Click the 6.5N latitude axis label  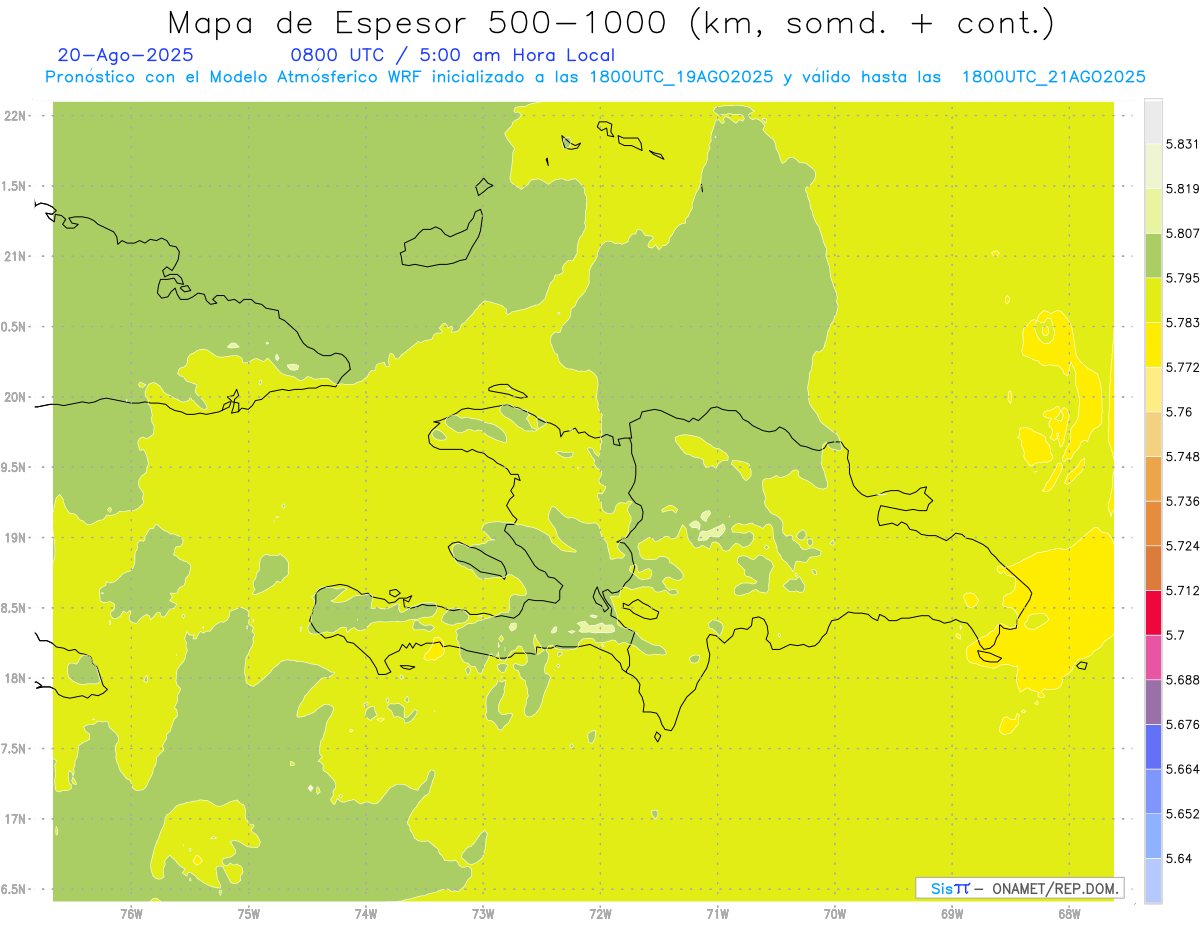15,890
